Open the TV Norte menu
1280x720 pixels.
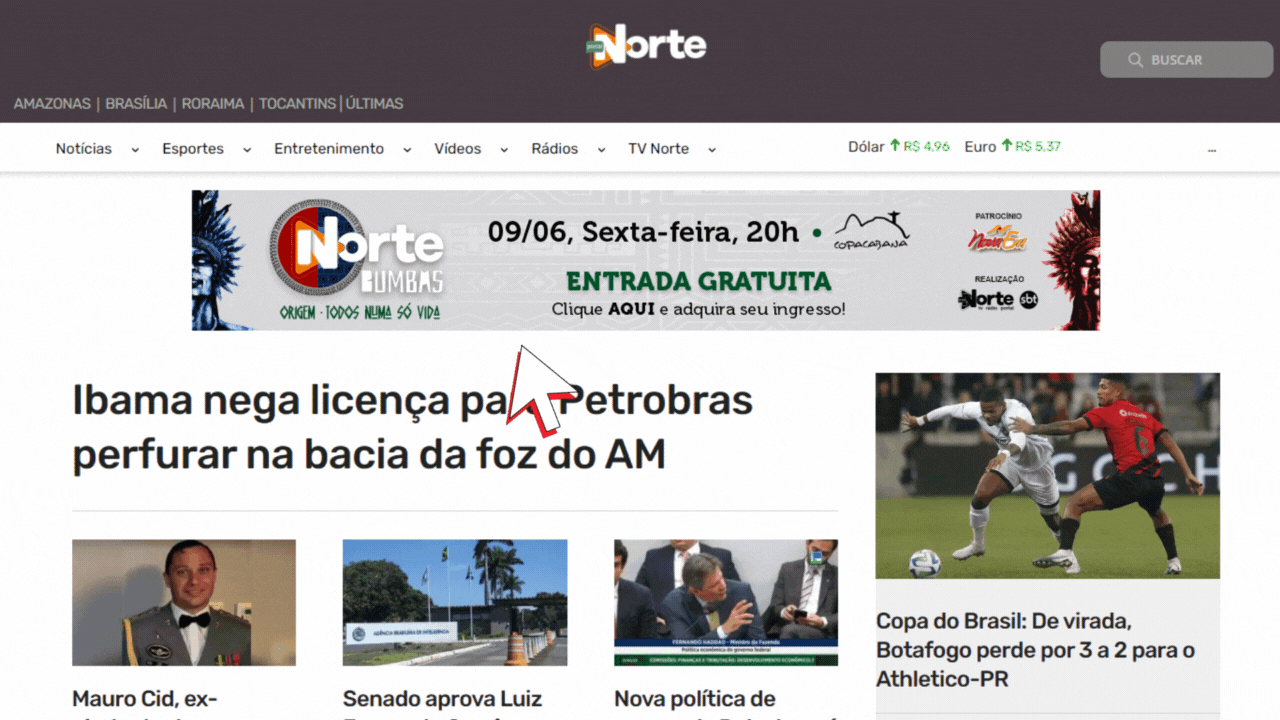[658, 149]
